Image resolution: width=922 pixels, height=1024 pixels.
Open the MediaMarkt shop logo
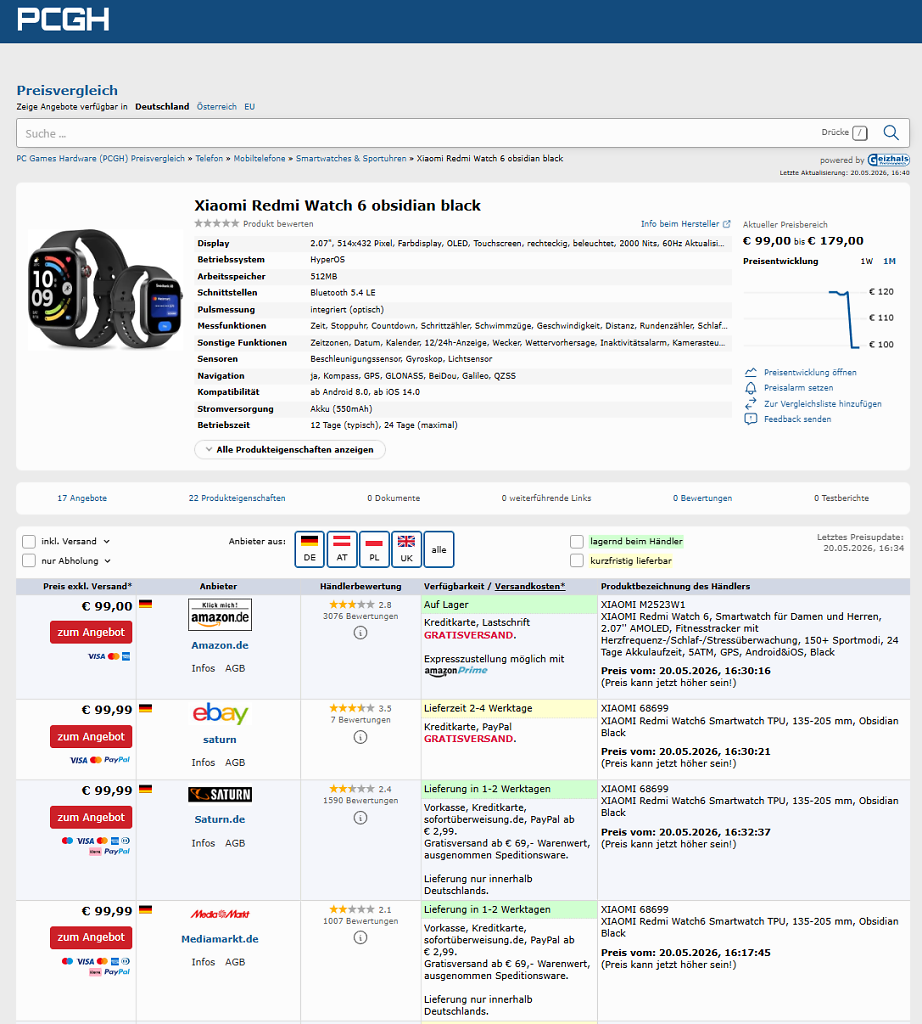pos(220,914)
